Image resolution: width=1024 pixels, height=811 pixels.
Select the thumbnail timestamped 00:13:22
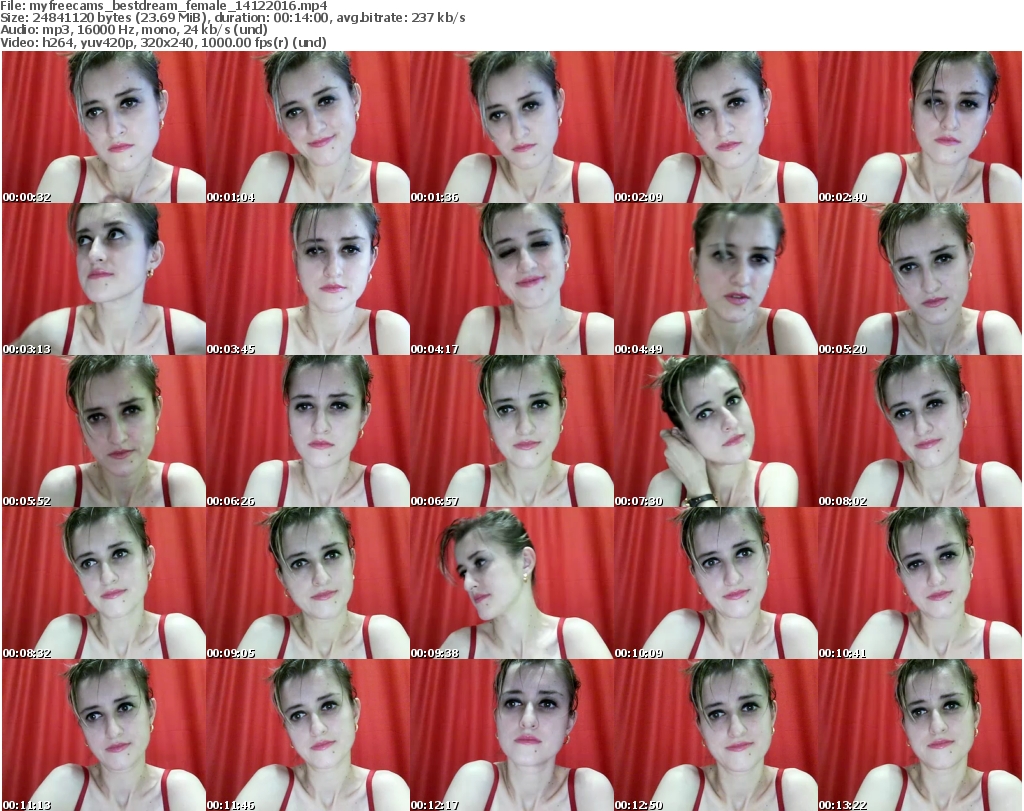[x=920, y=735]
